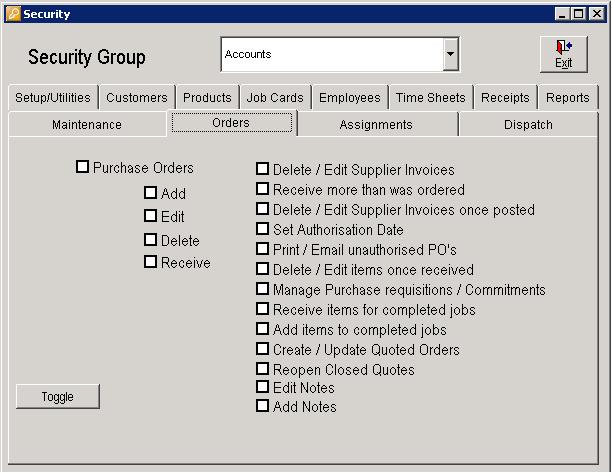
Task: Go to the Maintenance sub-tab
Action: (87, 125)
